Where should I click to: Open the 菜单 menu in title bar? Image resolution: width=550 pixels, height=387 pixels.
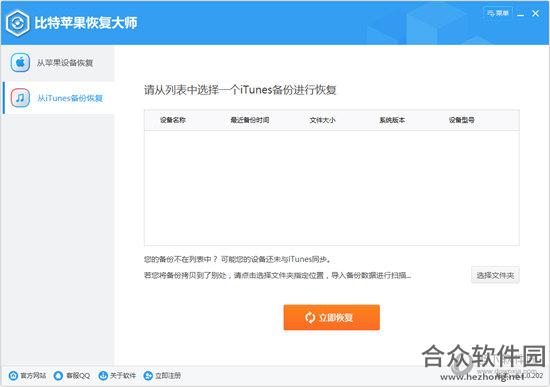point(498,13)
